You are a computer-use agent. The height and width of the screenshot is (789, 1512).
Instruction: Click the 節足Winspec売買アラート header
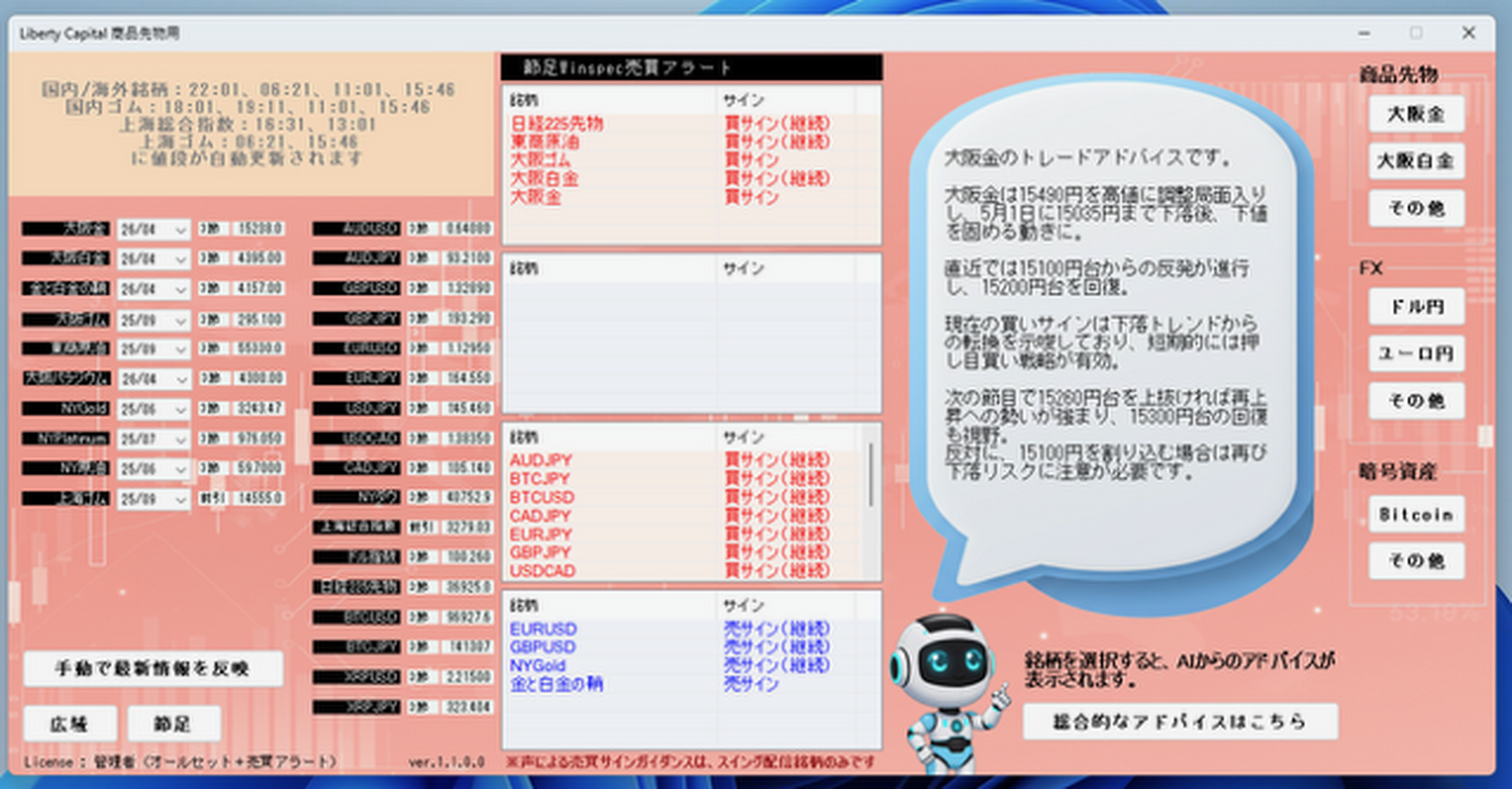pos(691,68)
